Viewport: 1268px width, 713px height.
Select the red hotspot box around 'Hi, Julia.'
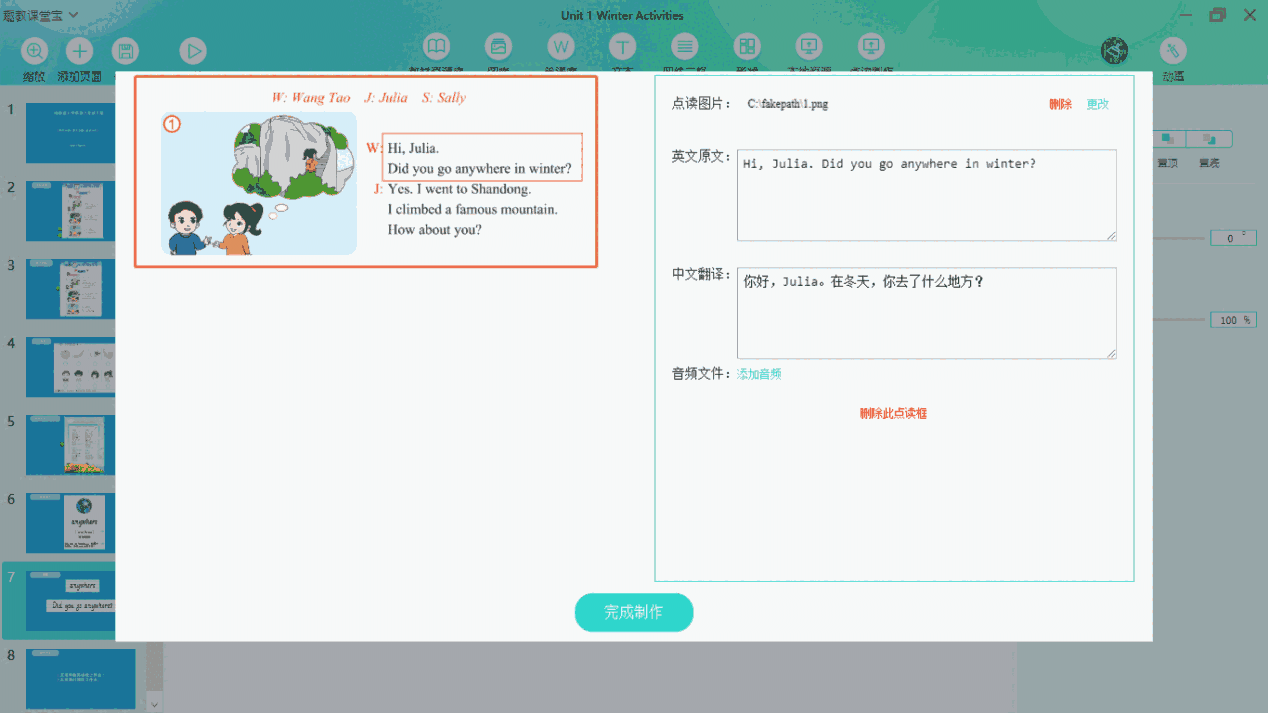coord(482,157)
